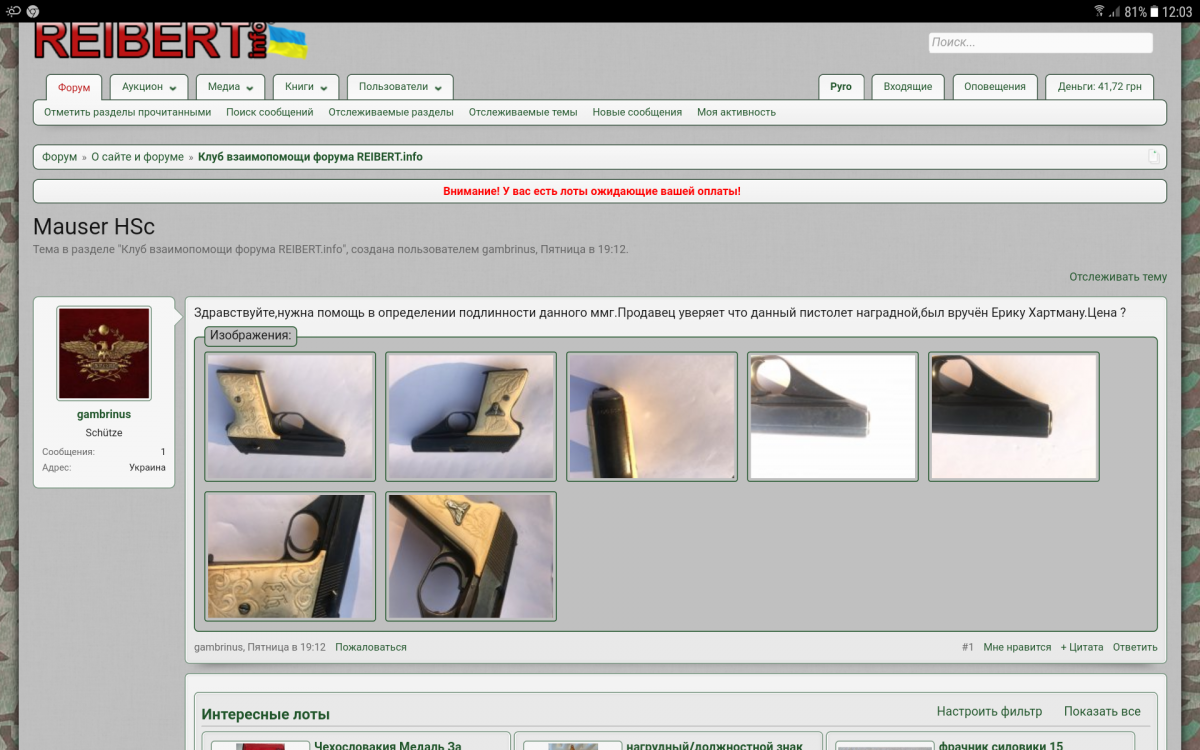Viewport: 1200px width, 750px height.
Task: Click the red unpaid lots warning notice
Action: (x=591, y=191)
